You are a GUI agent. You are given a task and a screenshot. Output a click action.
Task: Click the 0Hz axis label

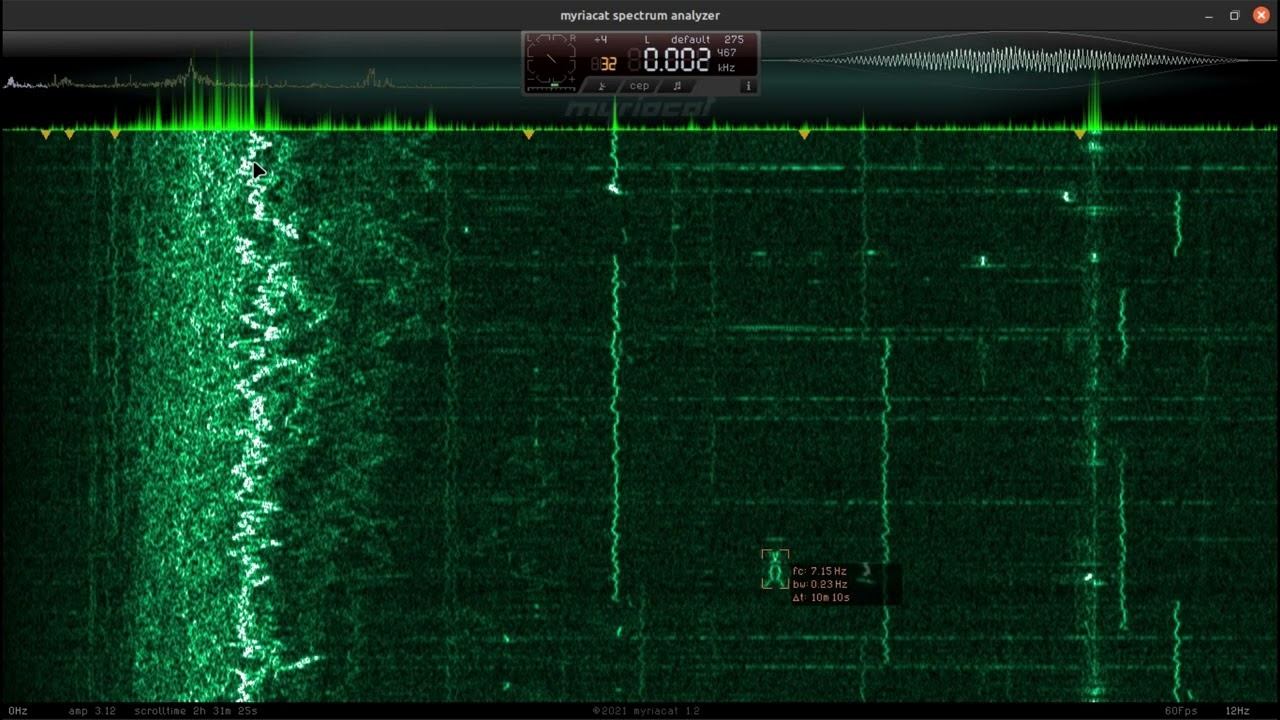coord(17,711)
